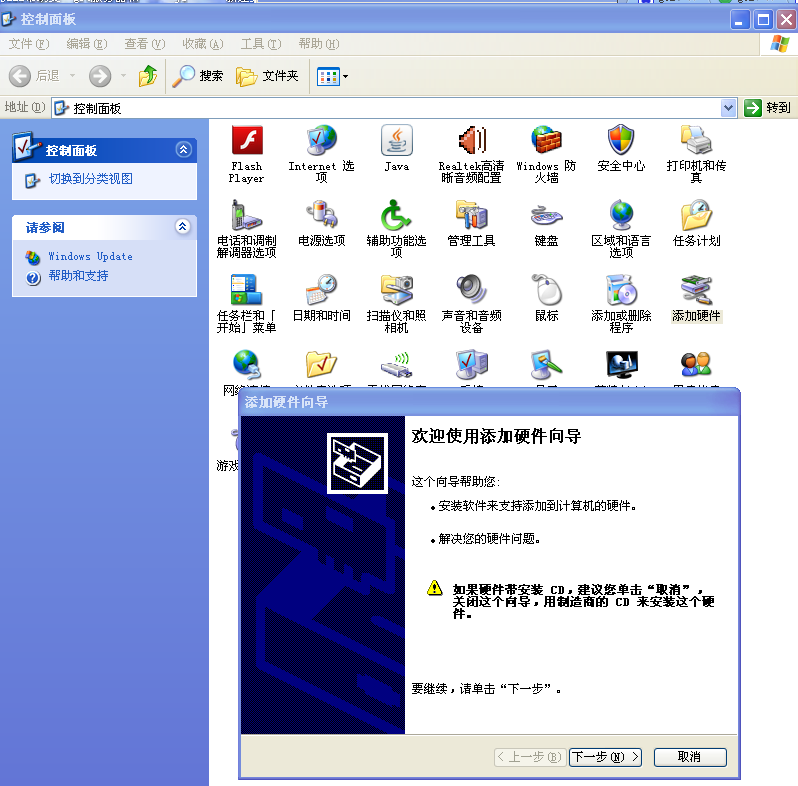The image size is (798, 786).
Task: Open Realtek高清晰音频配置 icon
Action: coord(471,140)
